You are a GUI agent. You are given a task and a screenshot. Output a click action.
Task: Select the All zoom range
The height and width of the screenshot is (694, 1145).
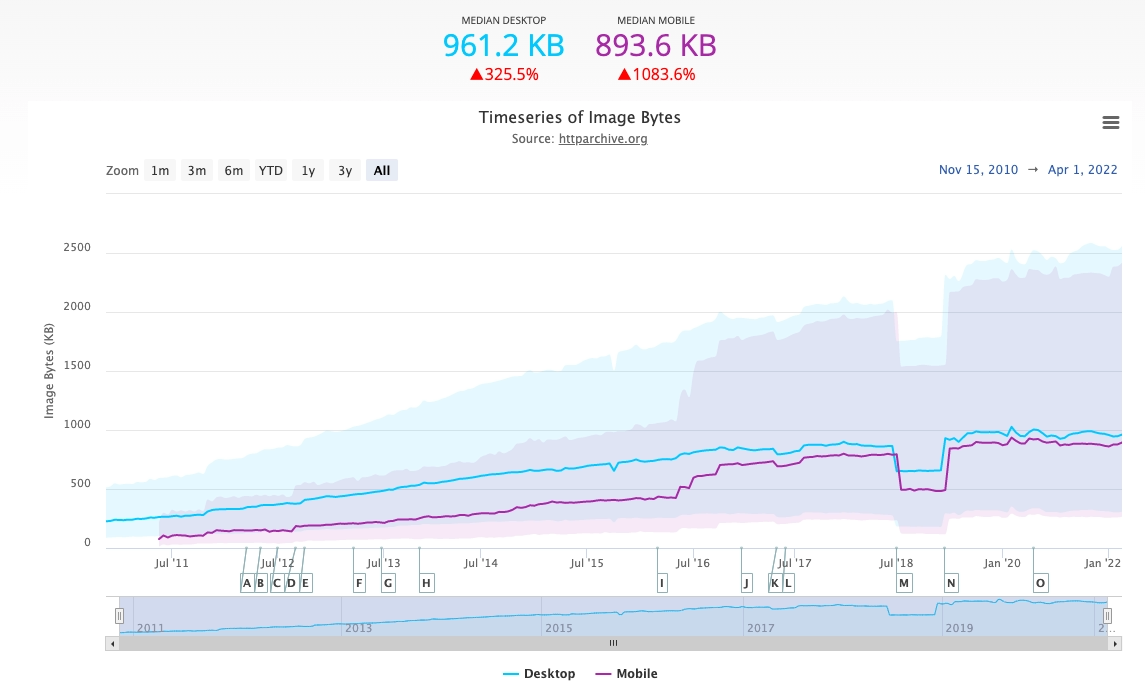(x=382, y=171)
